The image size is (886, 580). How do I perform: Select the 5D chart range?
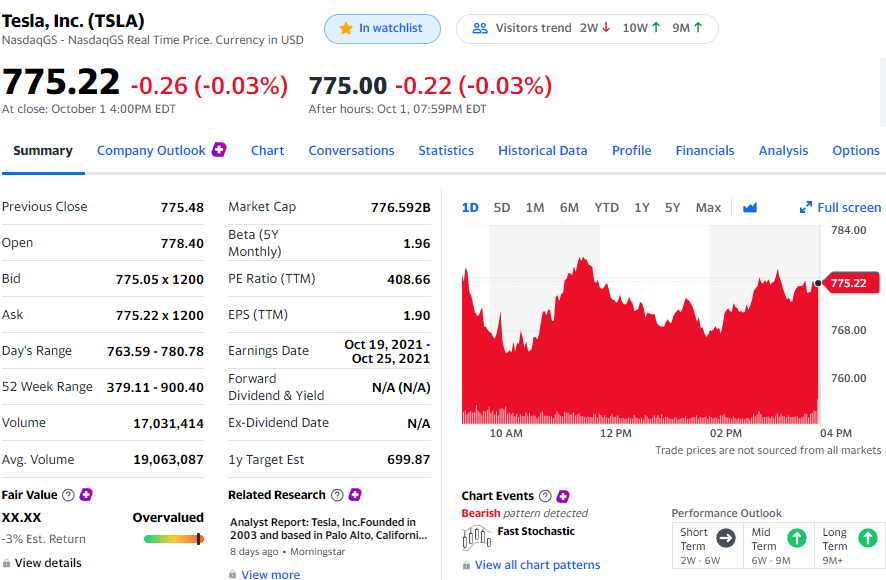point(502,207)
